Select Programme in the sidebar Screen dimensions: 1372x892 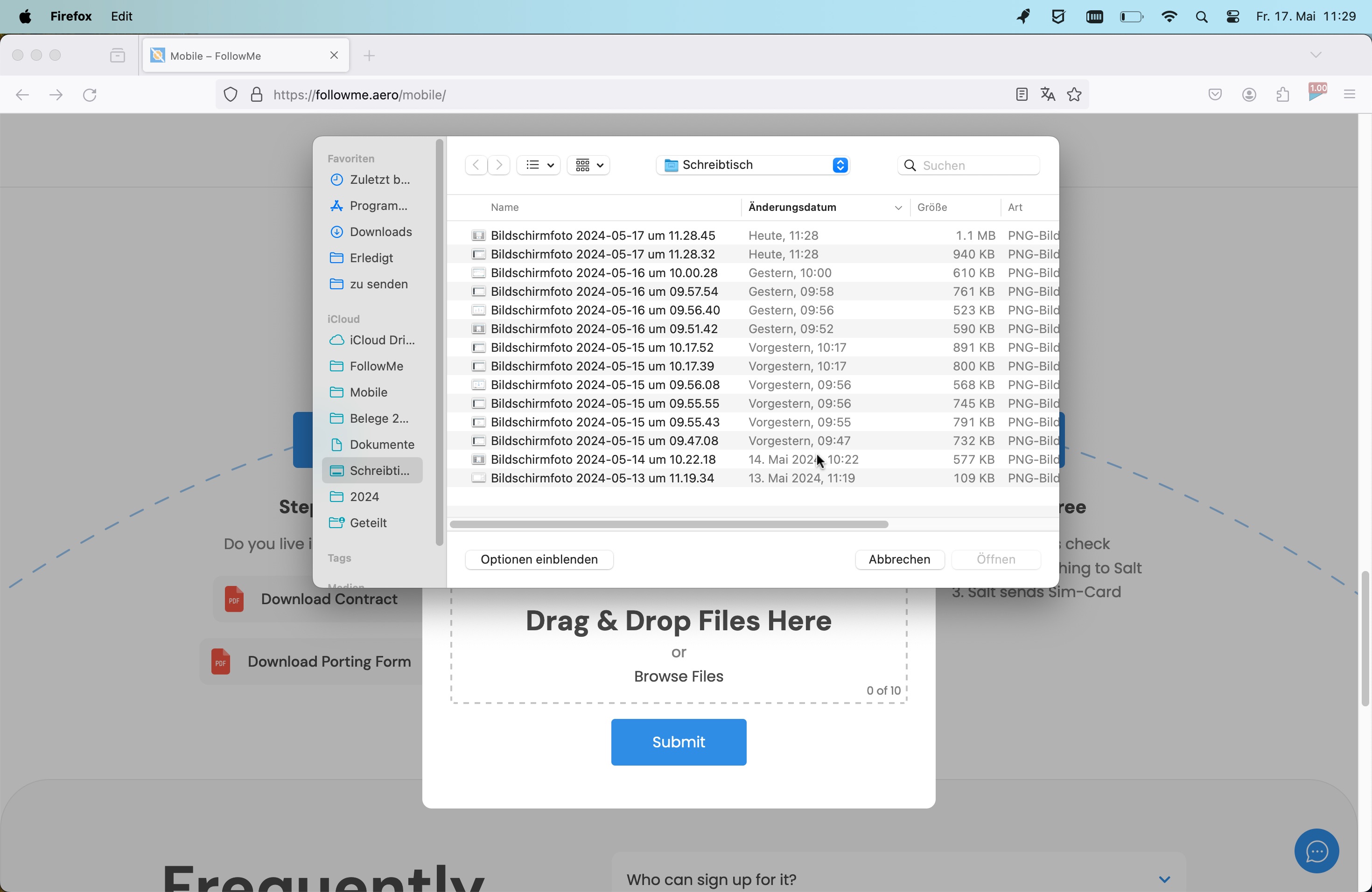pyautogui.click(x=372, y=206)
